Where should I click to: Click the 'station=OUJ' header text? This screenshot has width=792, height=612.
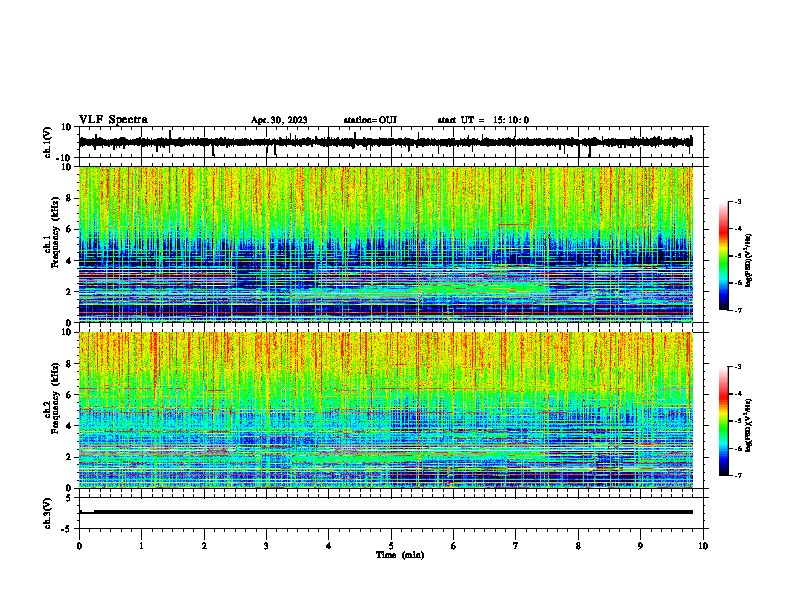[370, 120]
